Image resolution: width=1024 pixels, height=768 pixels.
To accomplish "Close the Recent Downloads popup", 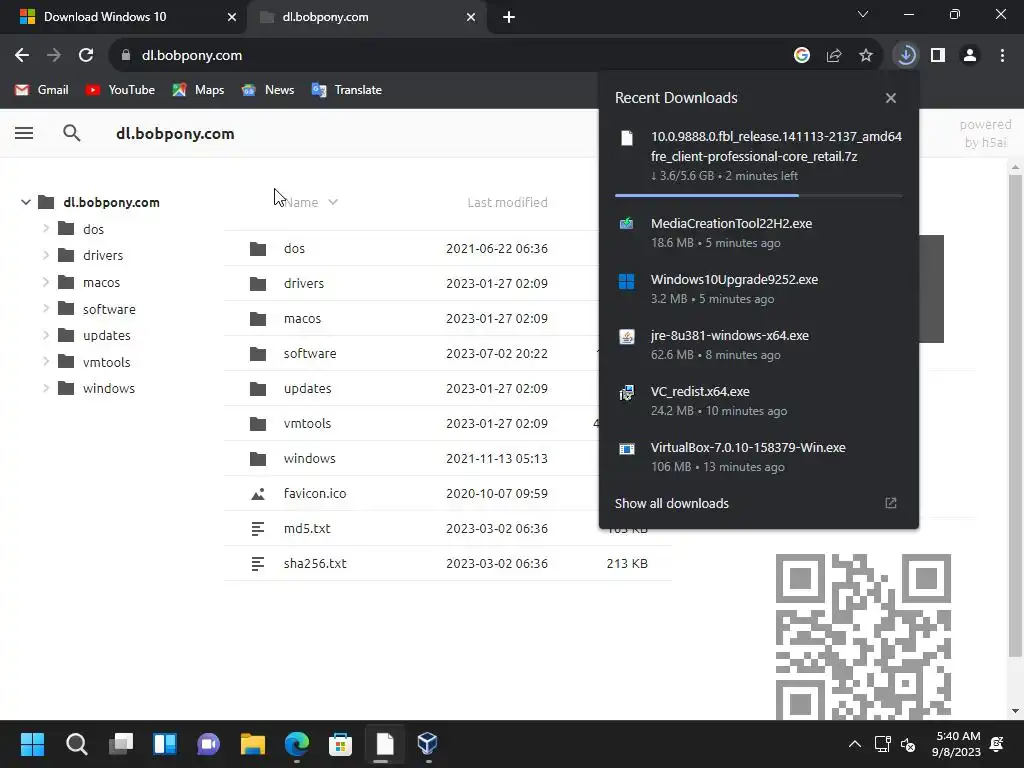I will 891,98.
